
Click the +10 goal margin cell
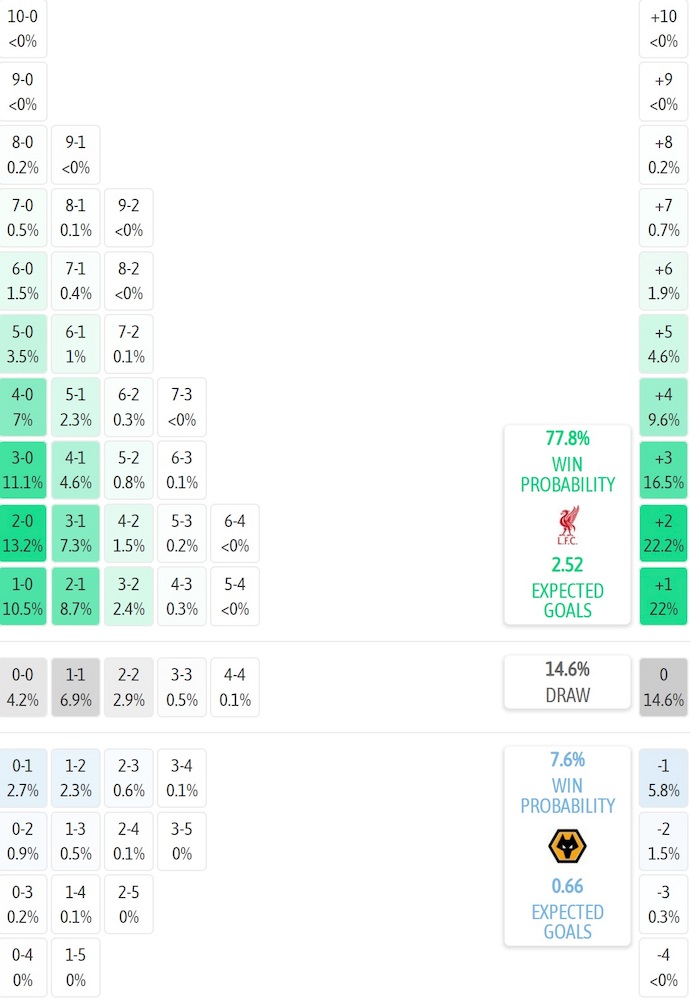coord(664,29)
